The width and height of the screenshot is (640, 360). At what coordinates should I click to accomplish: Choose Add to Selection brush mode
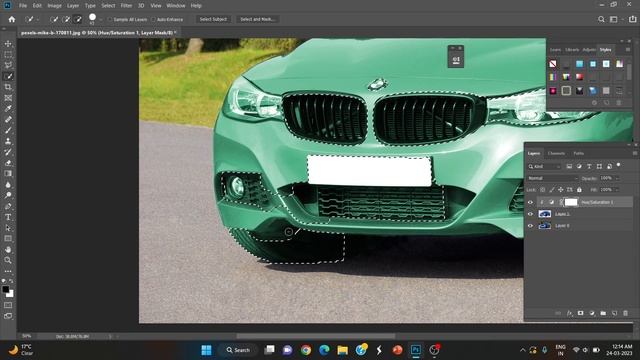66,19
